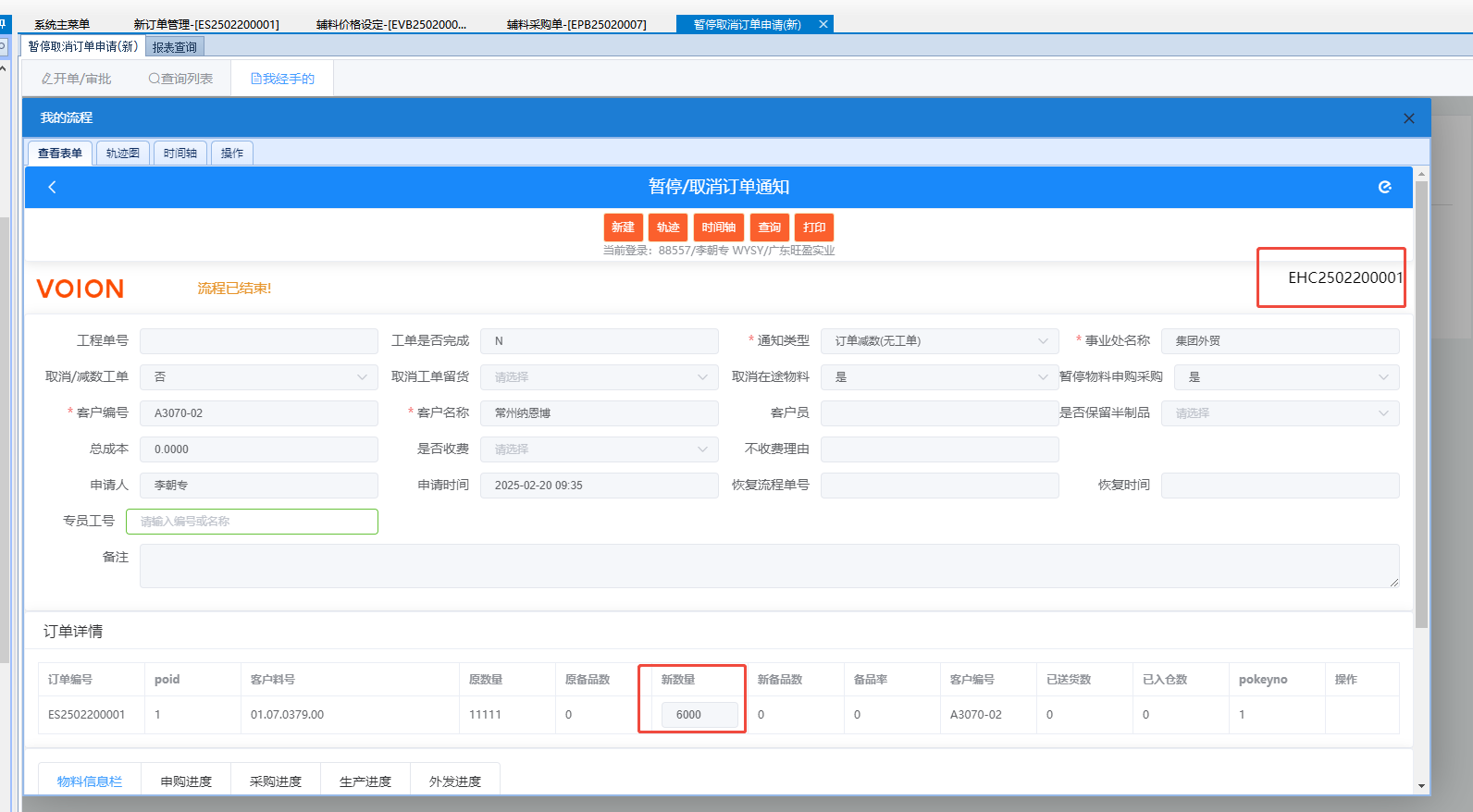The height and width of the screenshot is (812, 1473).
Task: Open the 是否收费 dropdown
Action: pyautogui.click(x=600, y=449)
